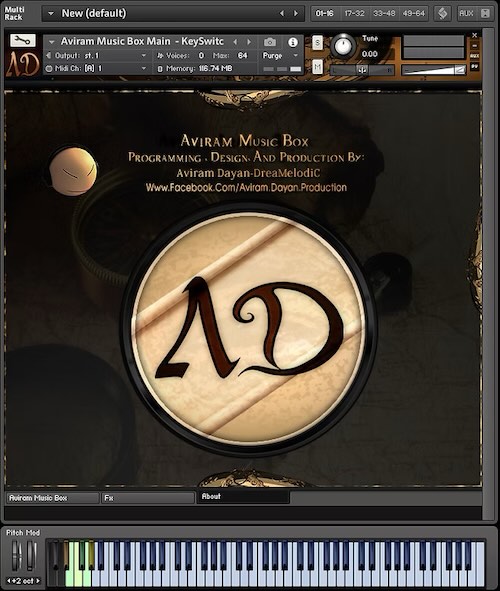Load the next instrument with the right arrow
The width and height of the screenshot is (500, 591).
[249, 42]
